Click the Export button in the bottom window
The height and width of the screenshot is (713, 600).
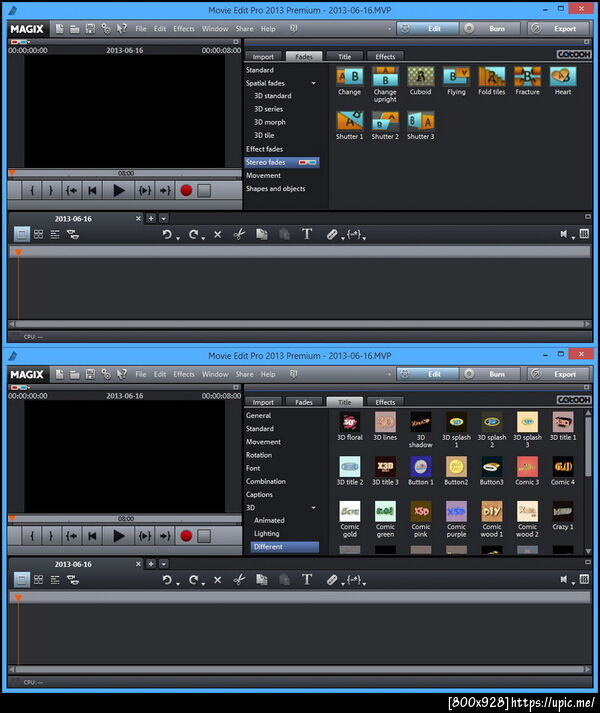(x=559, y=374)
